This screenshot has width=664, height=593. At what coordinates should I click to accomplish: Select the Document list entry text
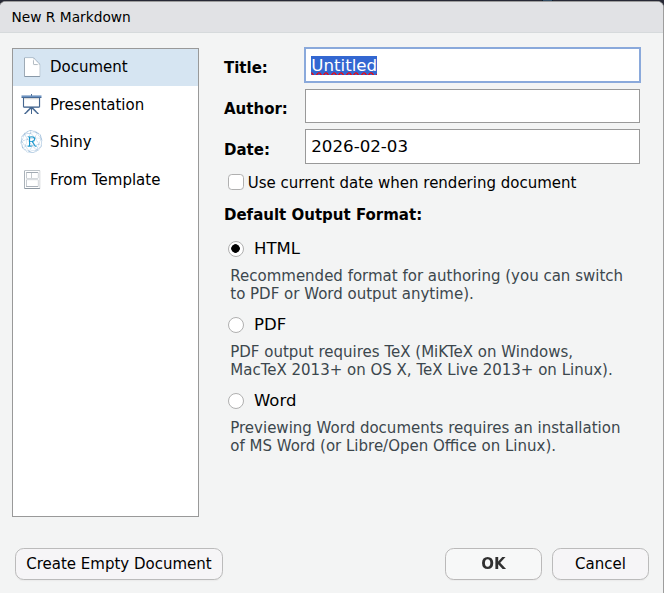point(89,67)
